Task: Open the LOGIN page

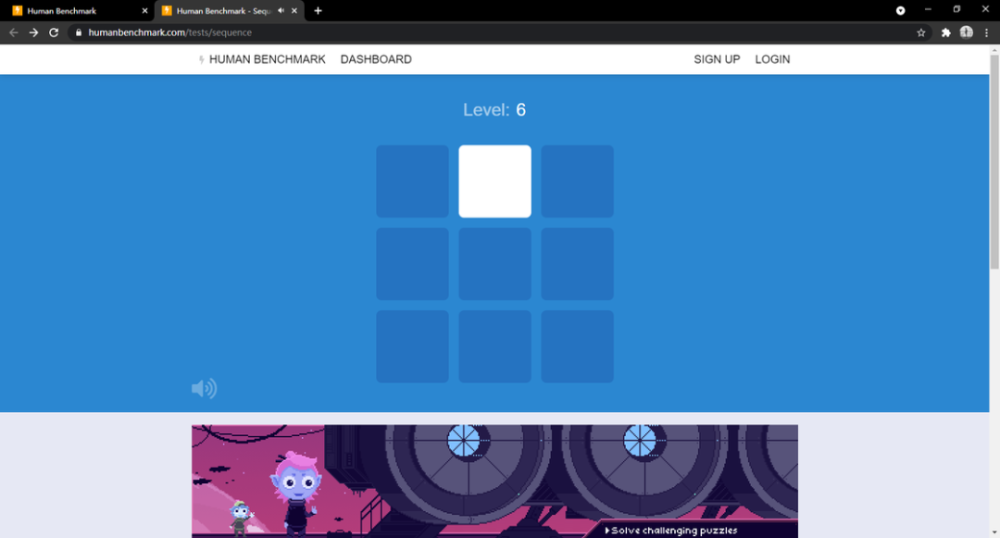Action: [772, 59]
